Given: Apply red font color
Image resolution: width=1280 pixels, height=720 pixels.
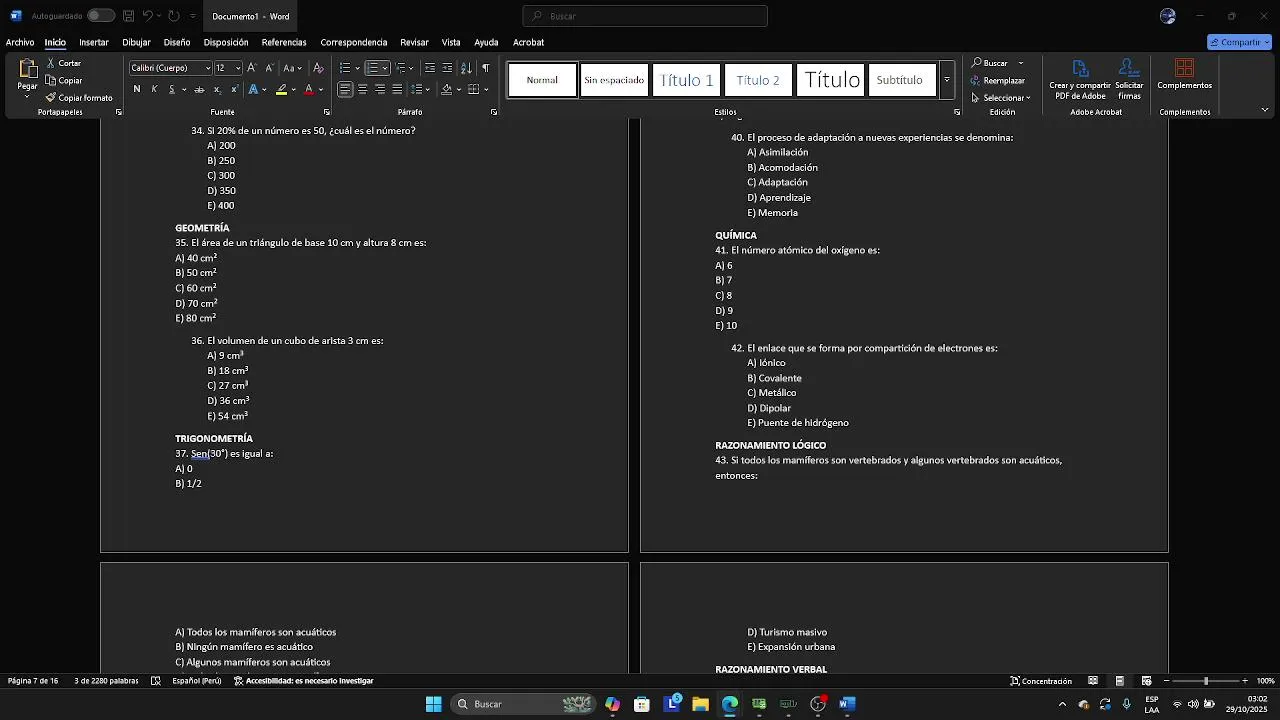Looking at the screenshot, I should (x=309, y=89).
